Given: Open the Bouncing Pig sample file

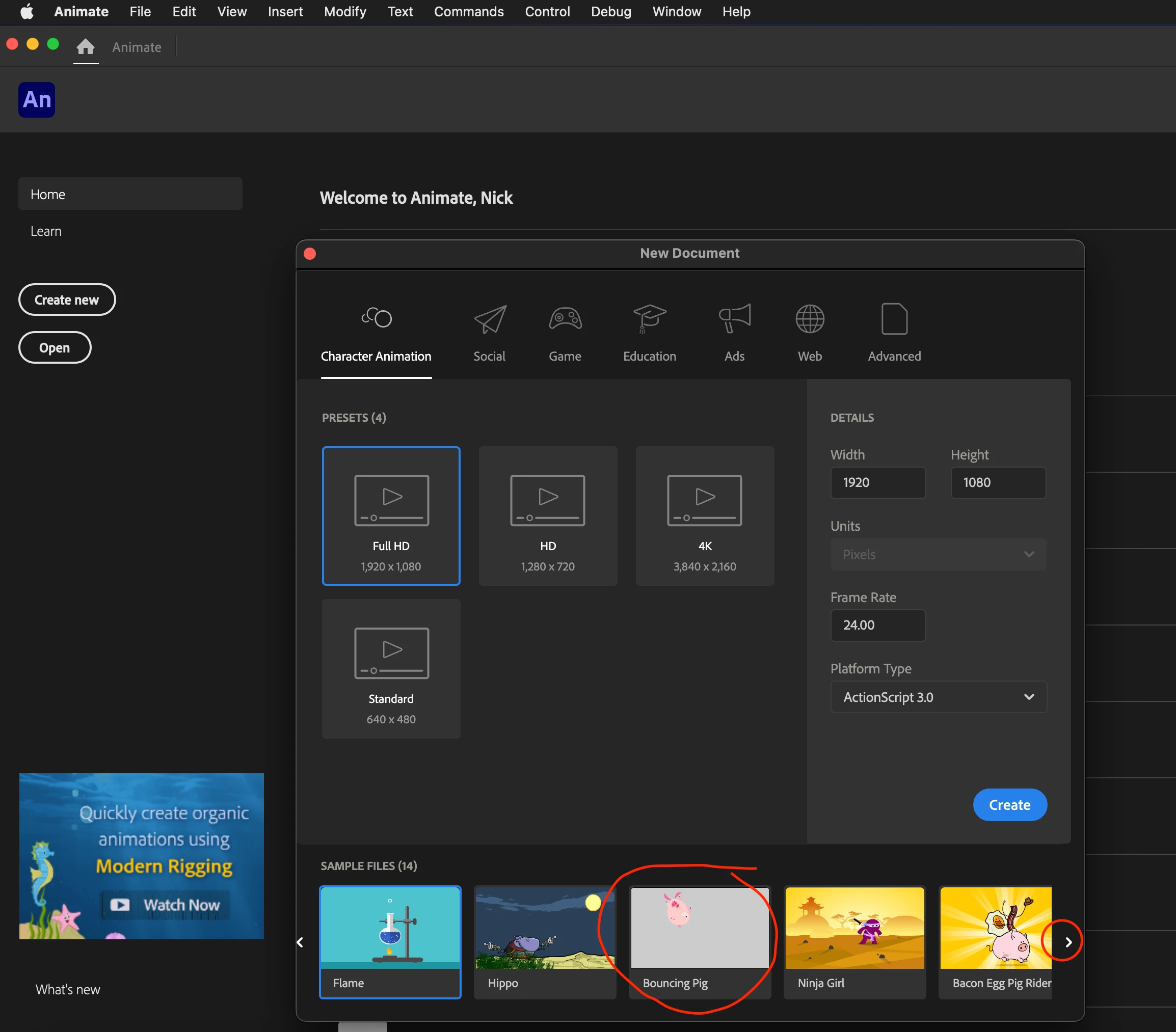Looking at the screenshot, I should click(x=699, y=942).
